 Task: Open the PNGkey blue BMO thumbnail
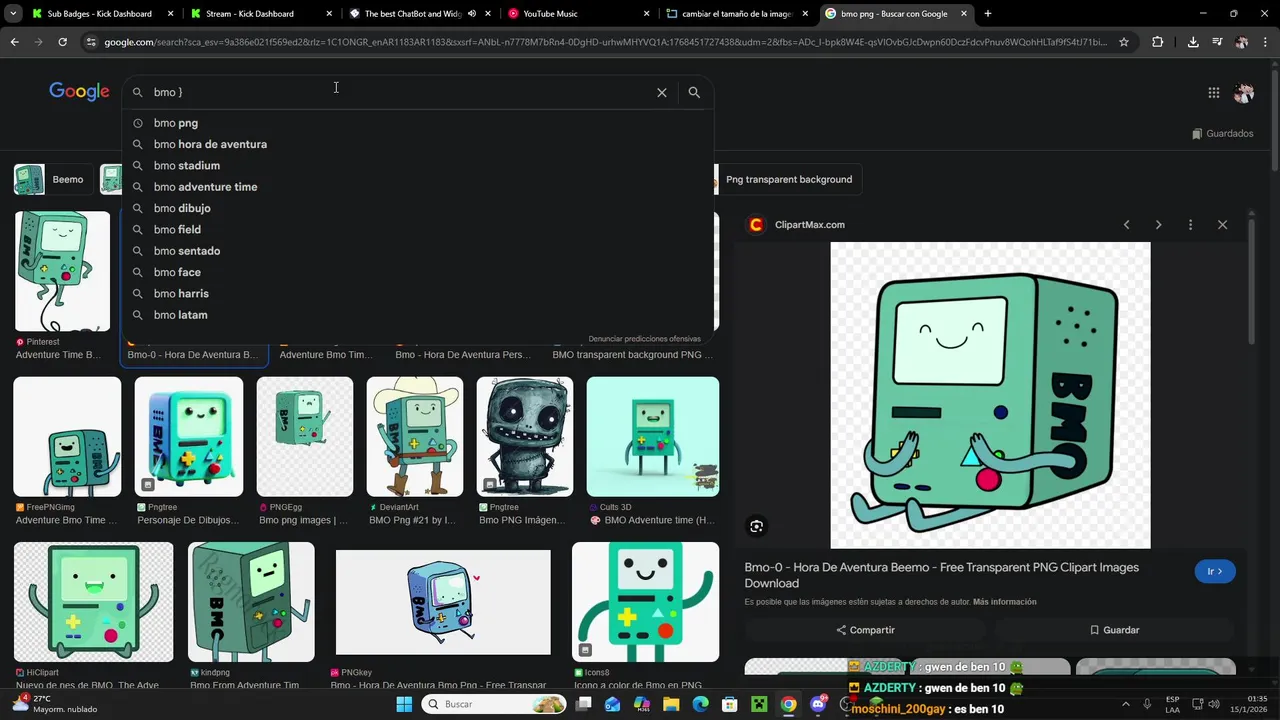coord(443,602)
